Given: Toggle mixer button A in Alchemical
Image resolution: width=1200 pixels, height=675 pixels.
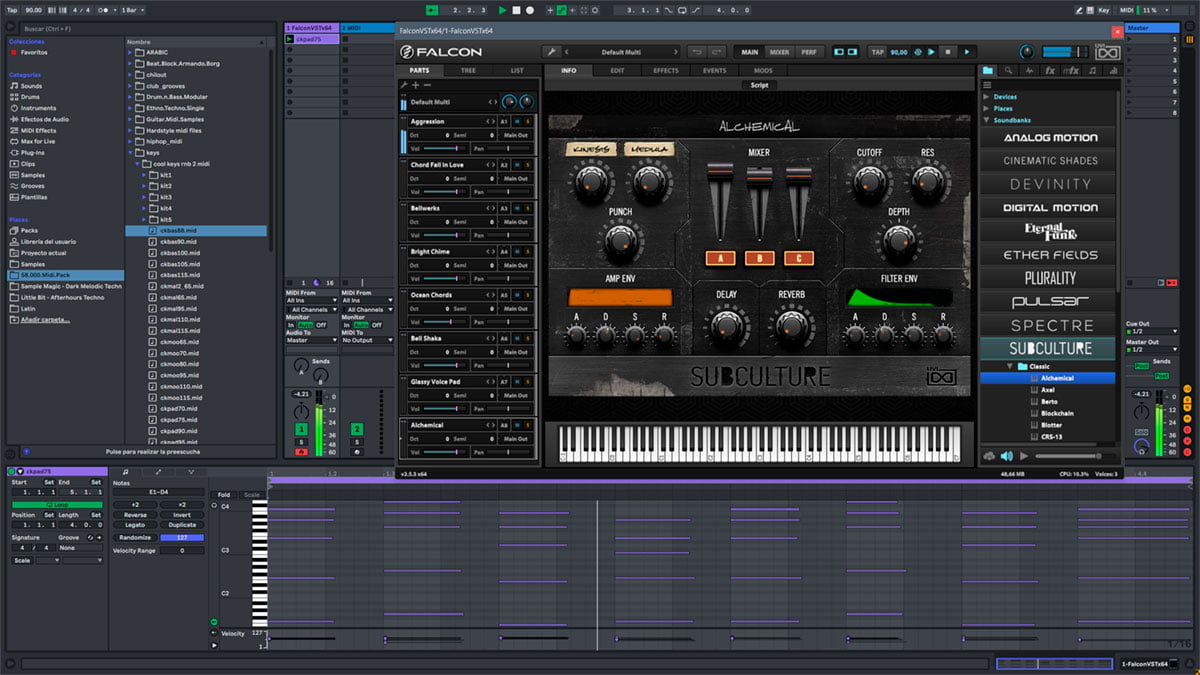Looking at the screenshot, I should [720, 258].
